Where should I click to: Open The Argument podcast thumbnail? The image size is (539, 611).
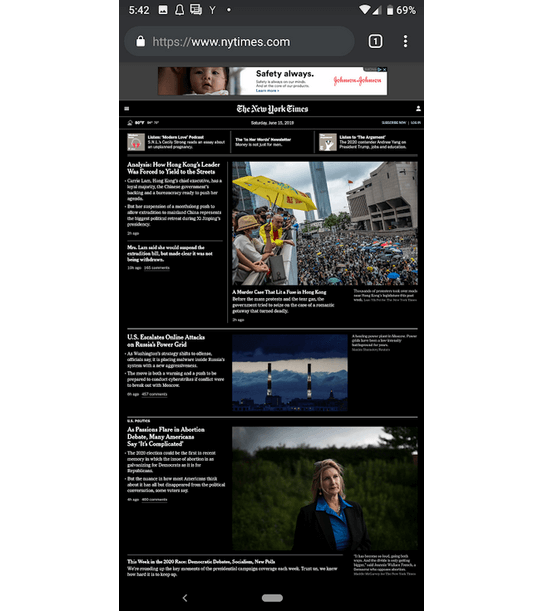[x=328, y=142]
